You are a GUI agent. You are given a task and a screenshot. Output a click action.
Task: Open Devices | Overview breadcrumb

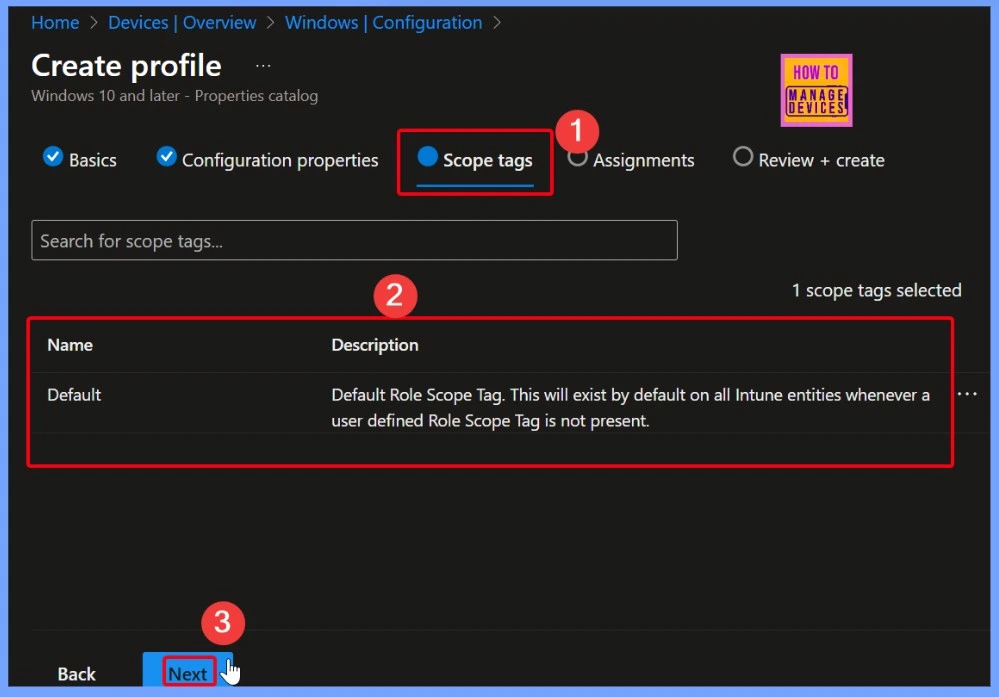pos(182,23)
